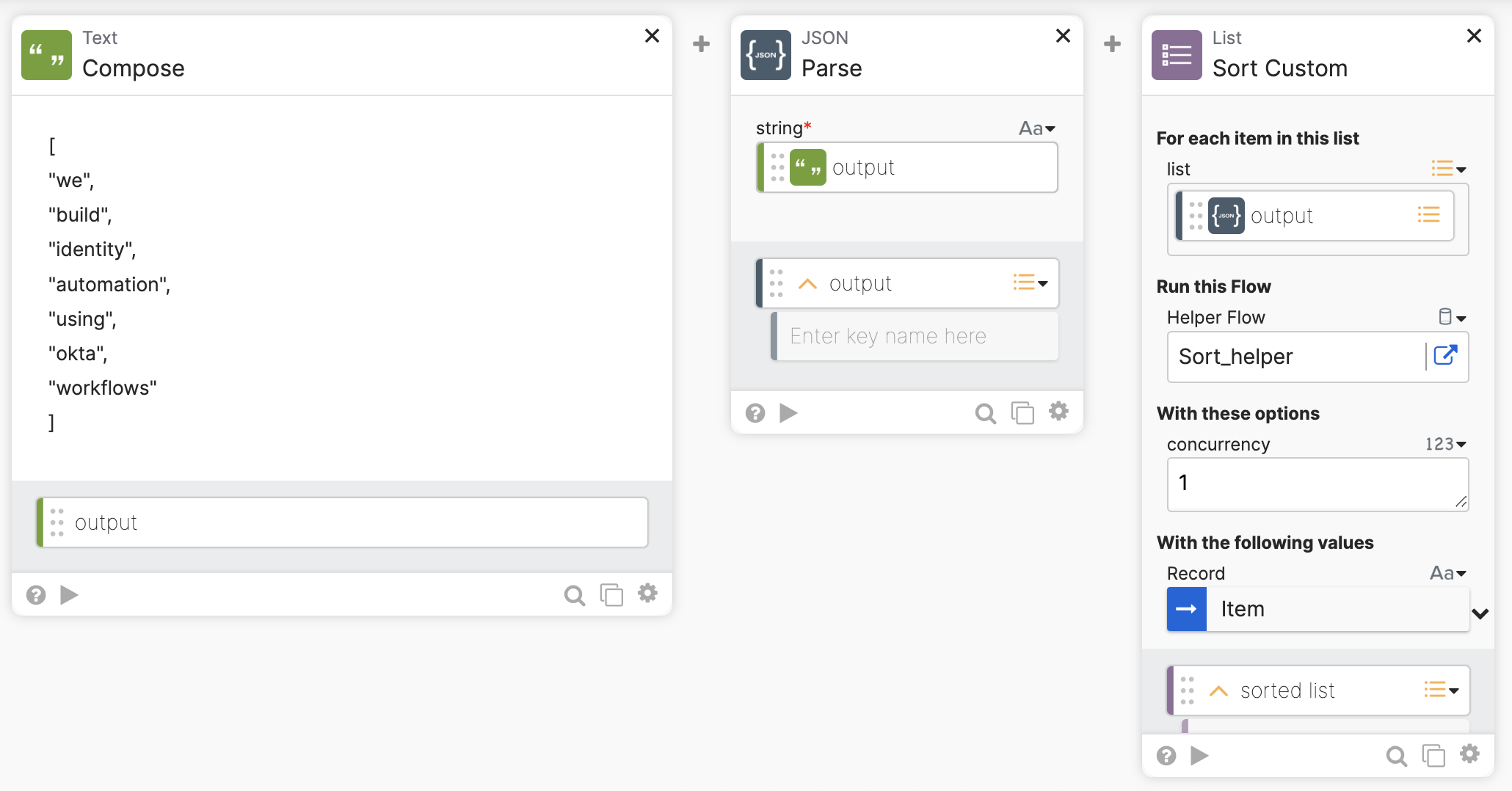Viewport: 1512px width, 791px height.
Task: Click the concurrency value input
Action: click(1317, 484)
